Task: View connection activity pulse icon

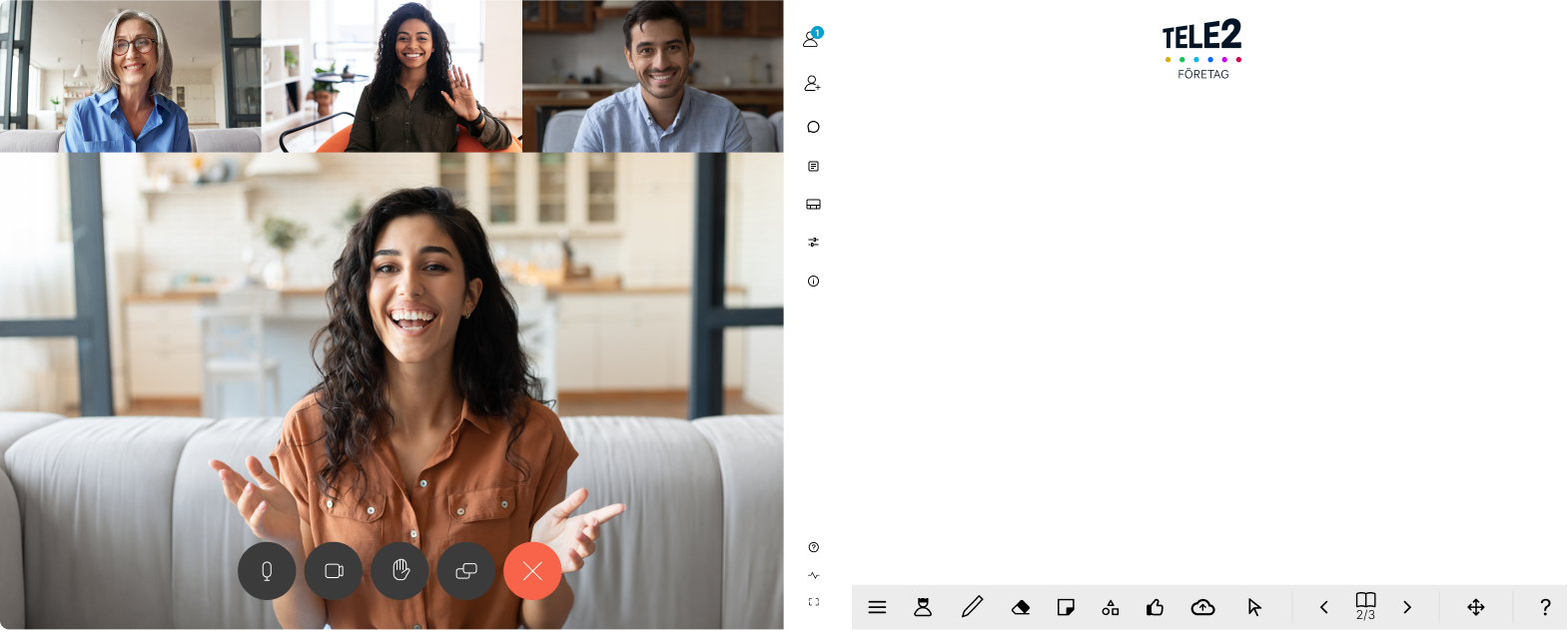Action: click(x=813, y=576)
